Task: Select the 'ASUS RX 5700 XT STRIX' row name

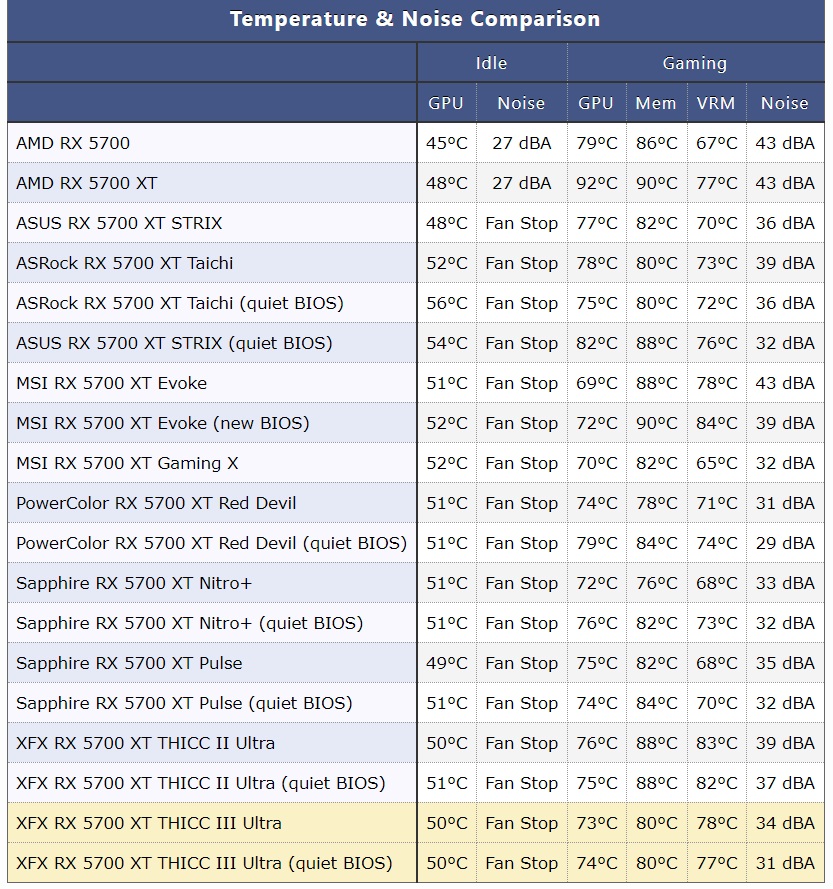Action: pyautogui.click(x=119, y=223)
